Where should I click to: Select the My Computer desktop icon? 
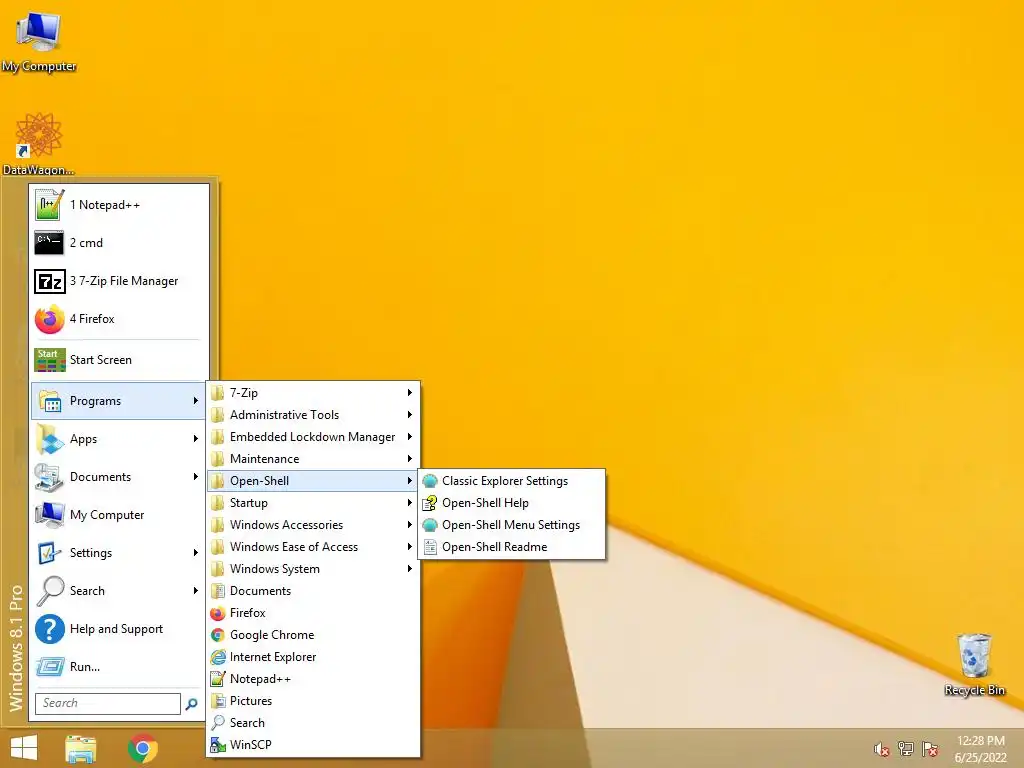pyautogui.click(x=39, y=41)
